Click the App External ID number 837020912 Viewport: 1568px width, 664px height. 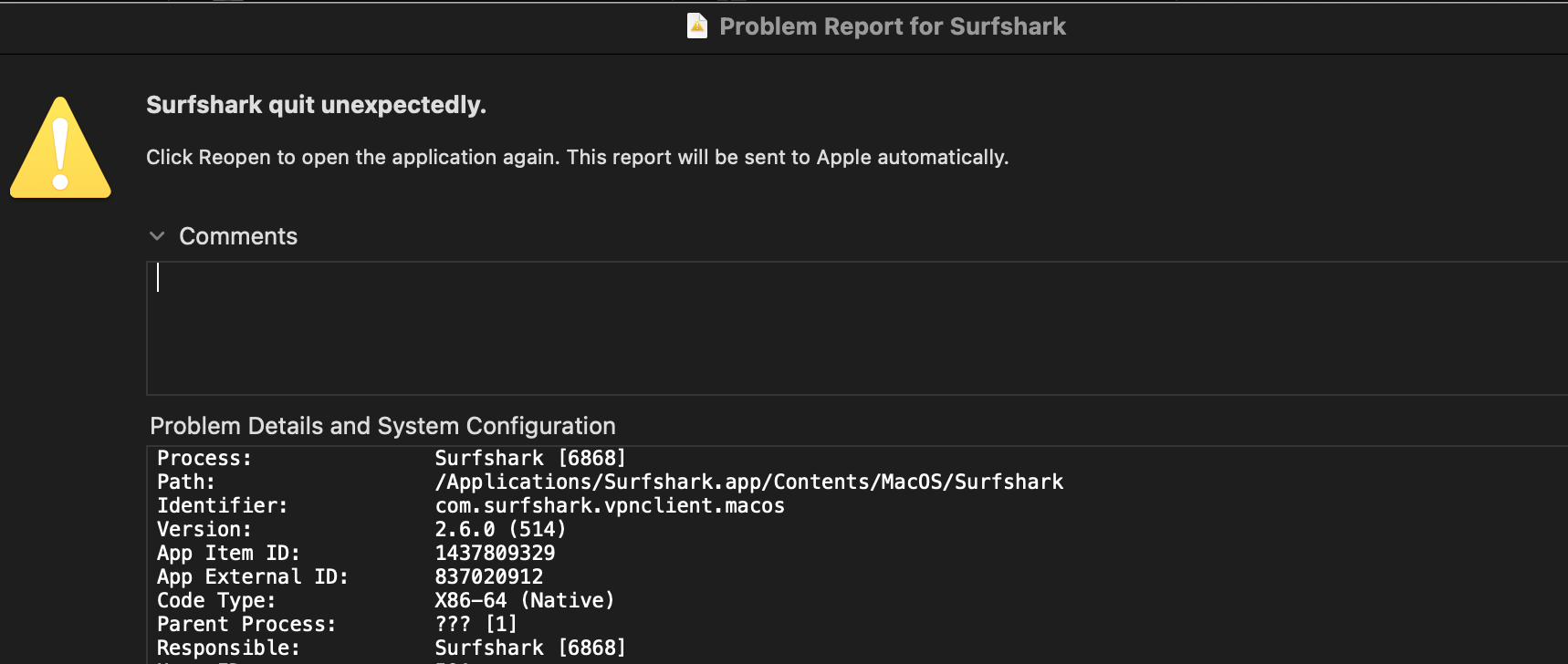(x=488, y=576)
